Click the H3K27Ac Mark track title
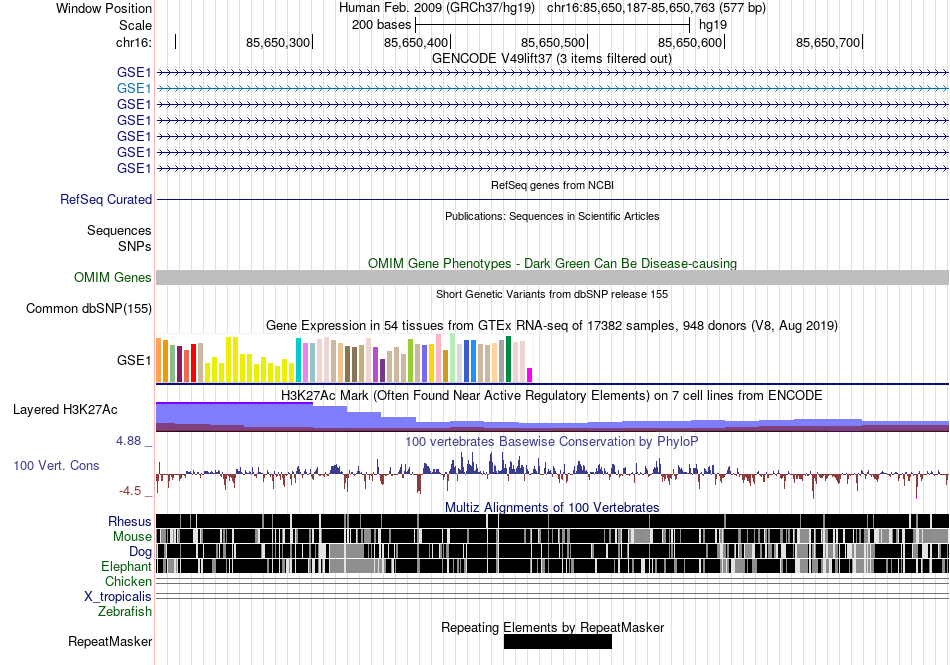Image resolution: width=950 pixels, height=665 pixels. [552, 395]
